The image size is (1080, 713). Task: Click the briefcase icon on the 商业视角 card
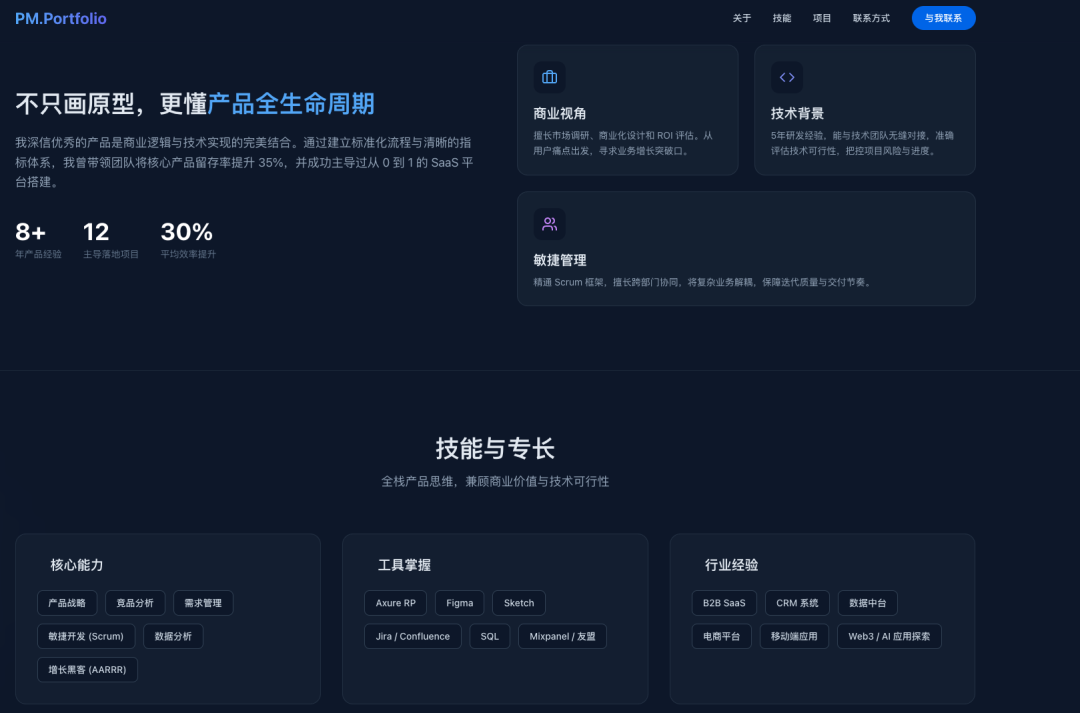[x=549, y=76]
